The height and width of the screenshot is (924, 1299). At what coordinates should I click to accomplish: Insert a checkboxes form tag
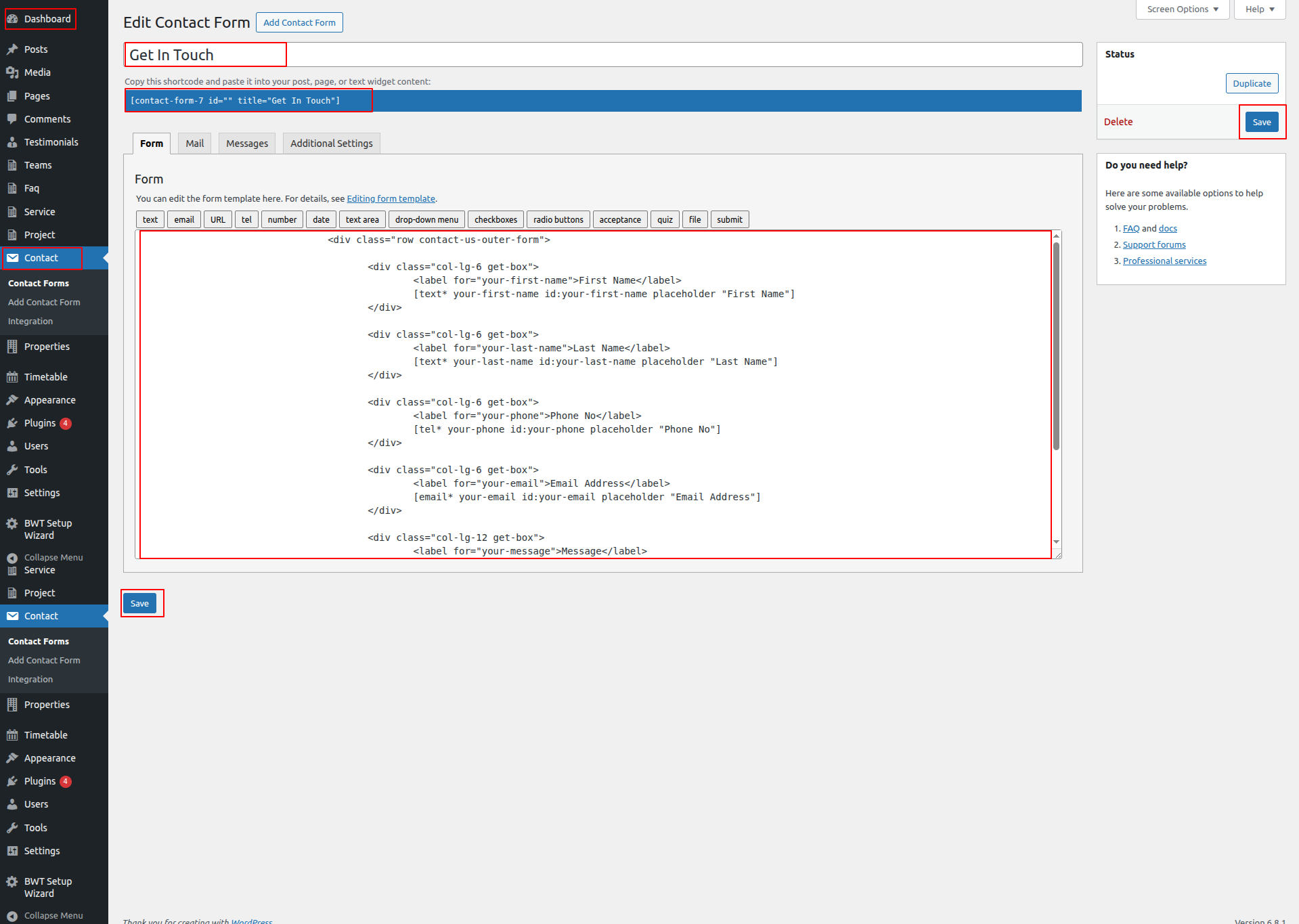point(496,220)
